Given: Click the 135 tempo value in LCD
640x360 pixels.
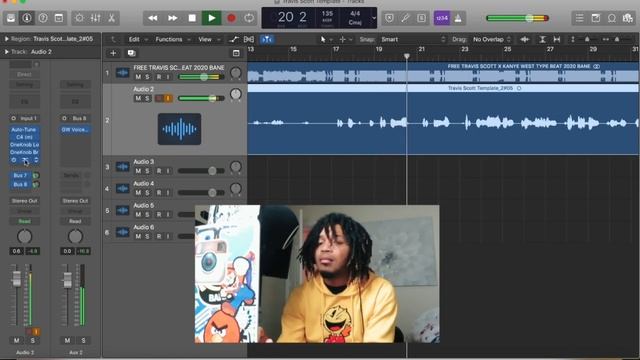Looking at the screenshot, I should coord(327,14).
